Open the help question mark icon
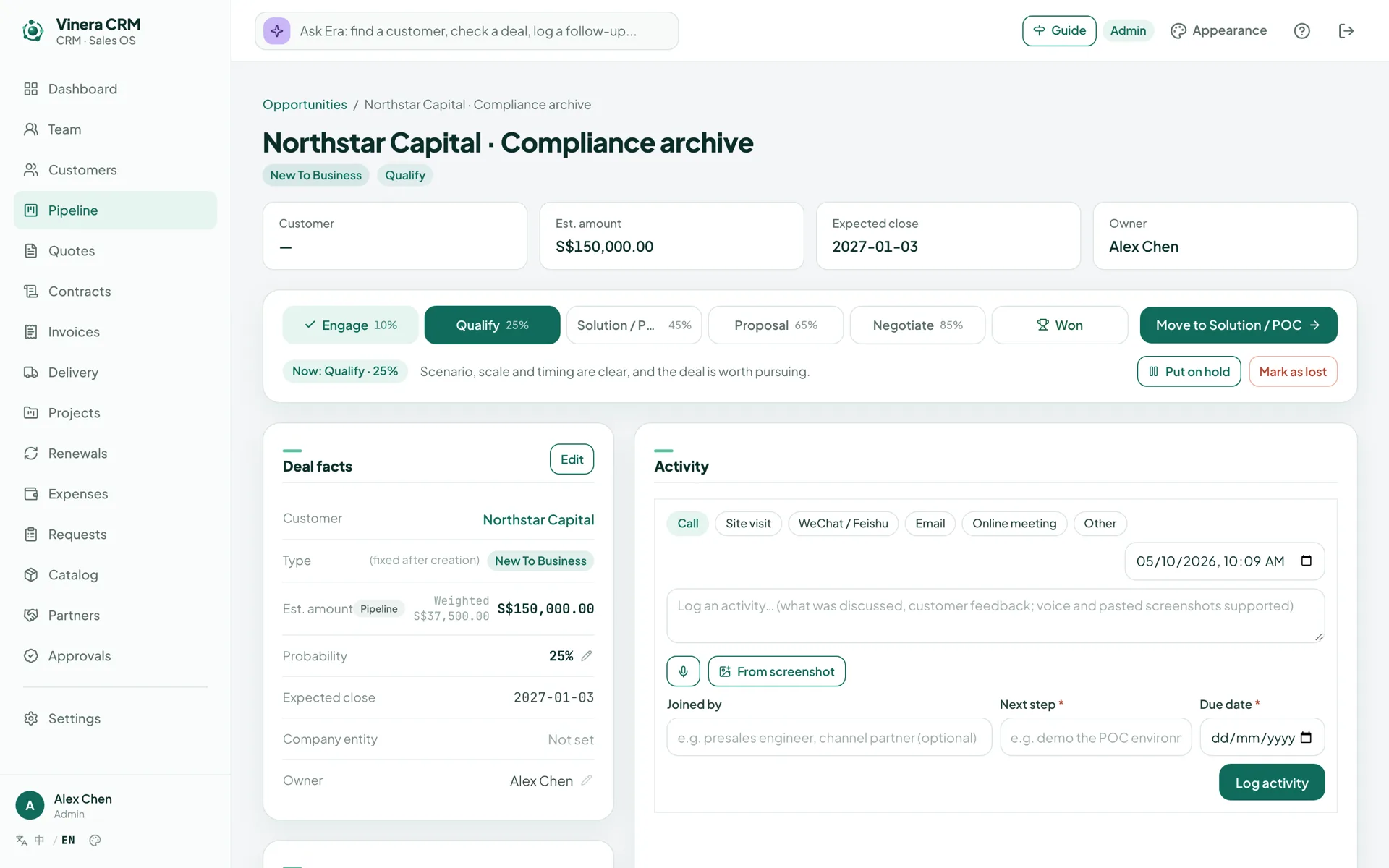 click(x=1301, y=31)
